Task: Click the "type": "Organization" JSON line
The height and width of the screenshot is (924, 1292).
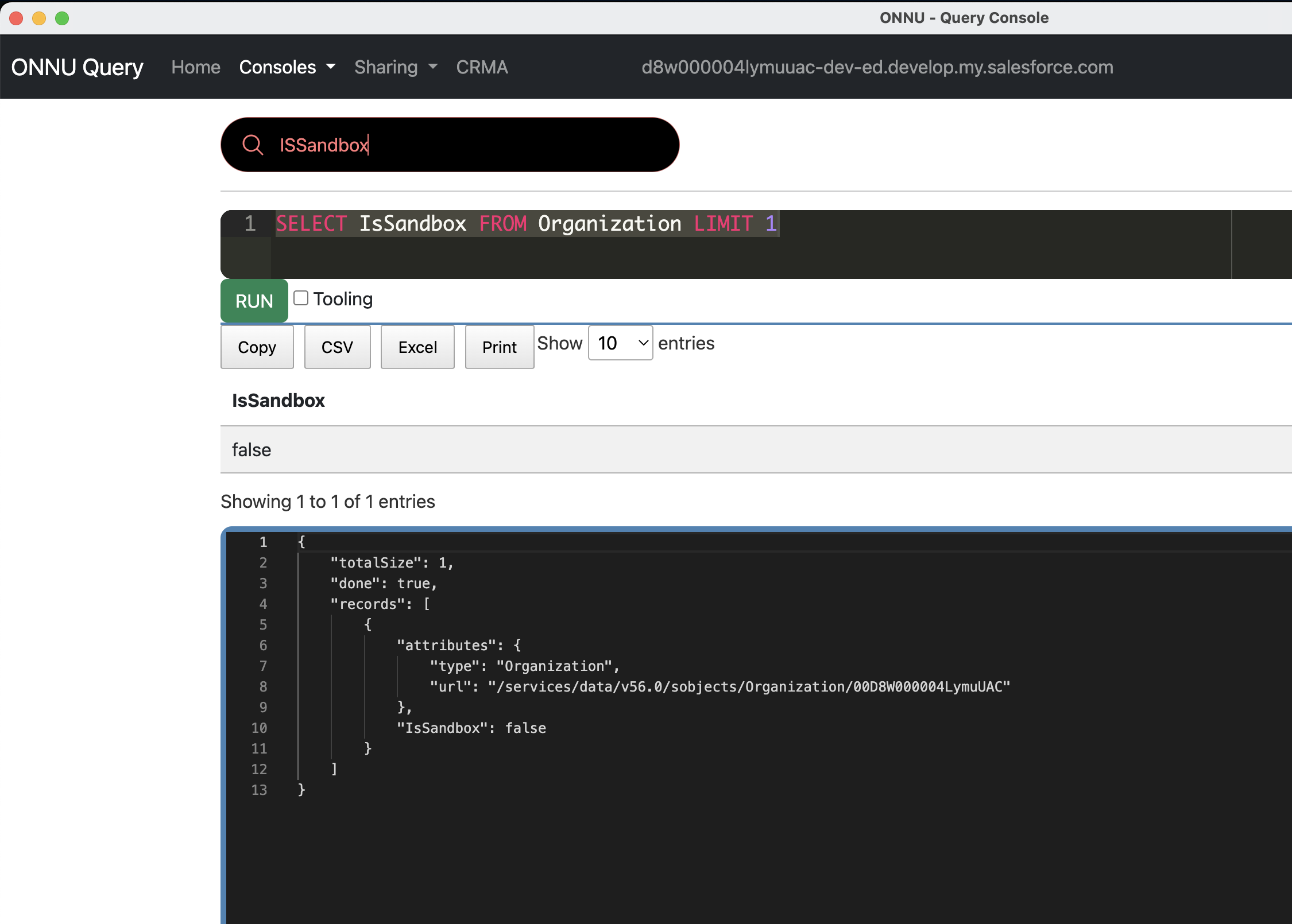Action: pyautogui.click(x=525, y=666)
